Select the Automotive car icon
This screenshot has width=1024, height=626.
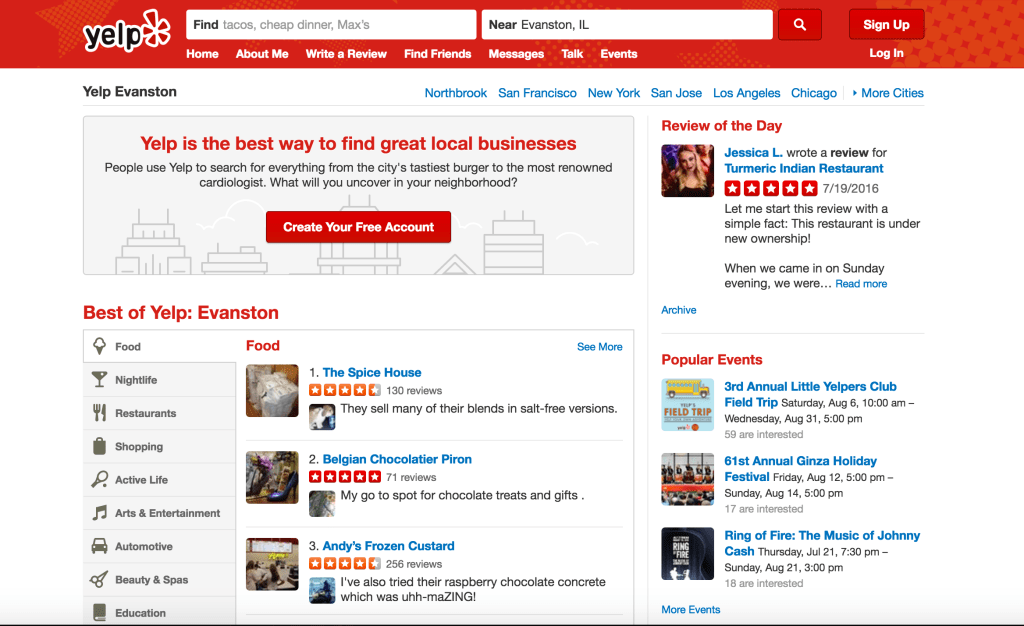[x=99, y=546]
